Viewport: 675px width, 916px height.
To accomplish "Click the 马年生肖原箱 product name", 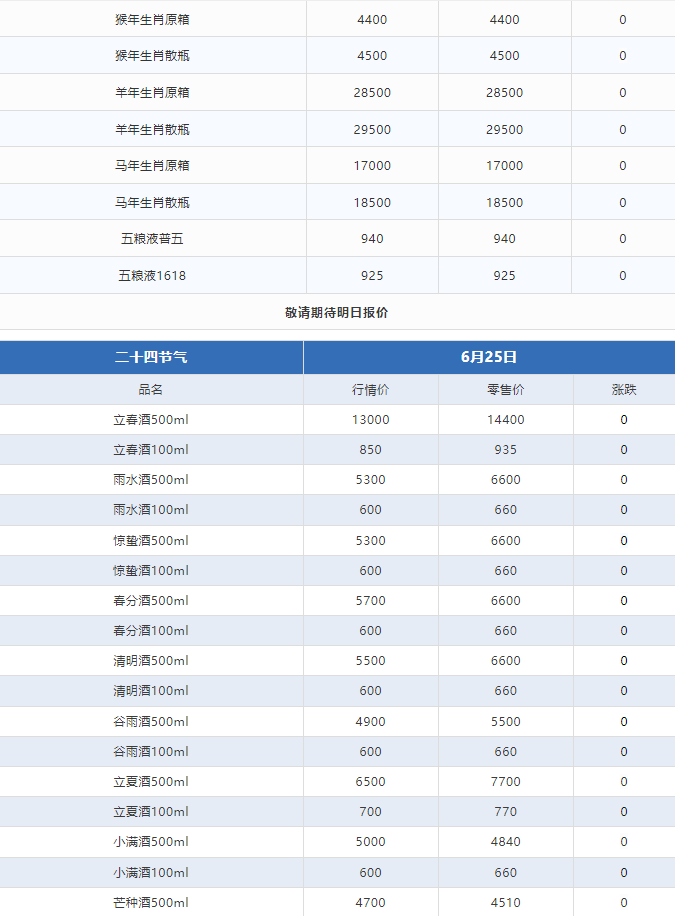I will coord(152,165).
